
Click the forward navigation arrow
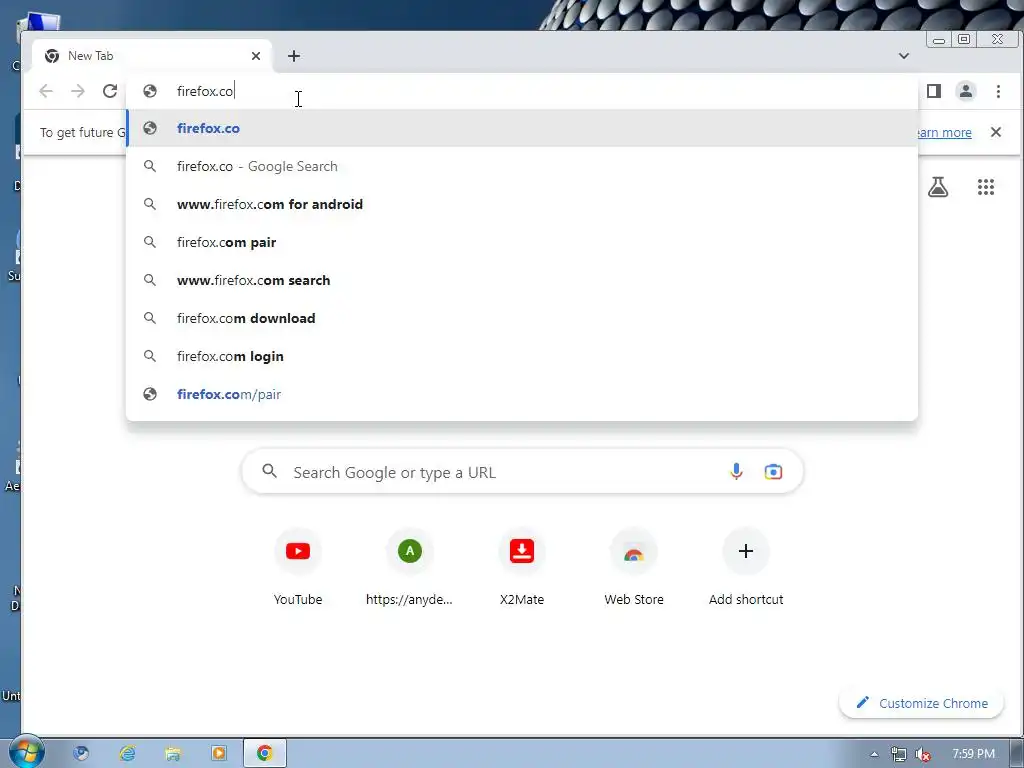(78, 91)
